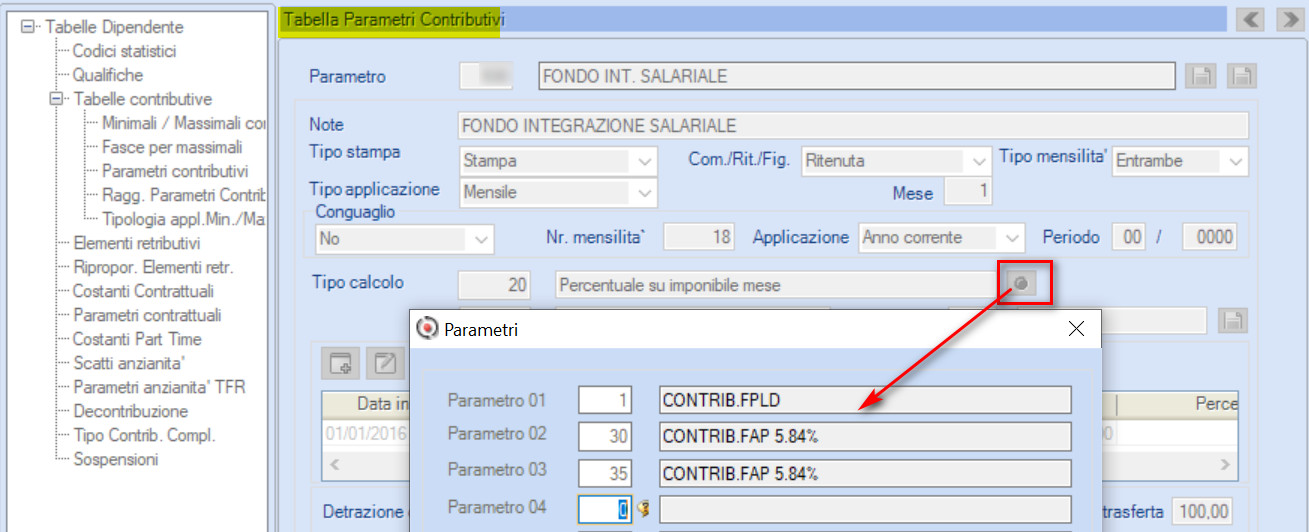Click the parameters button beside Tipo calcolo
1309x532 pixels.
1020,285
